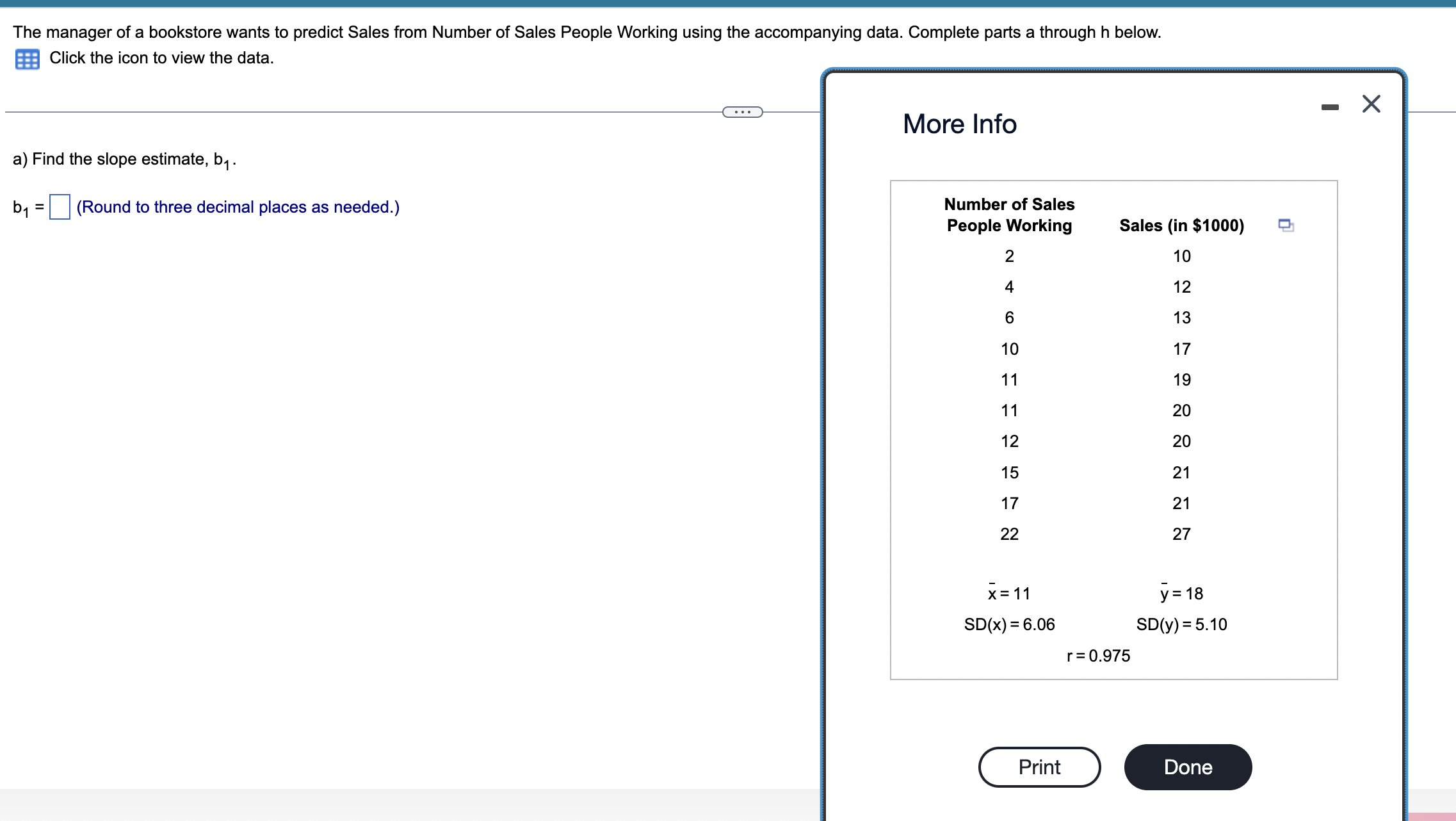Click the rounding hint text next to b1
Viewport: 1456px width, 821px height.
pos(238,207)
